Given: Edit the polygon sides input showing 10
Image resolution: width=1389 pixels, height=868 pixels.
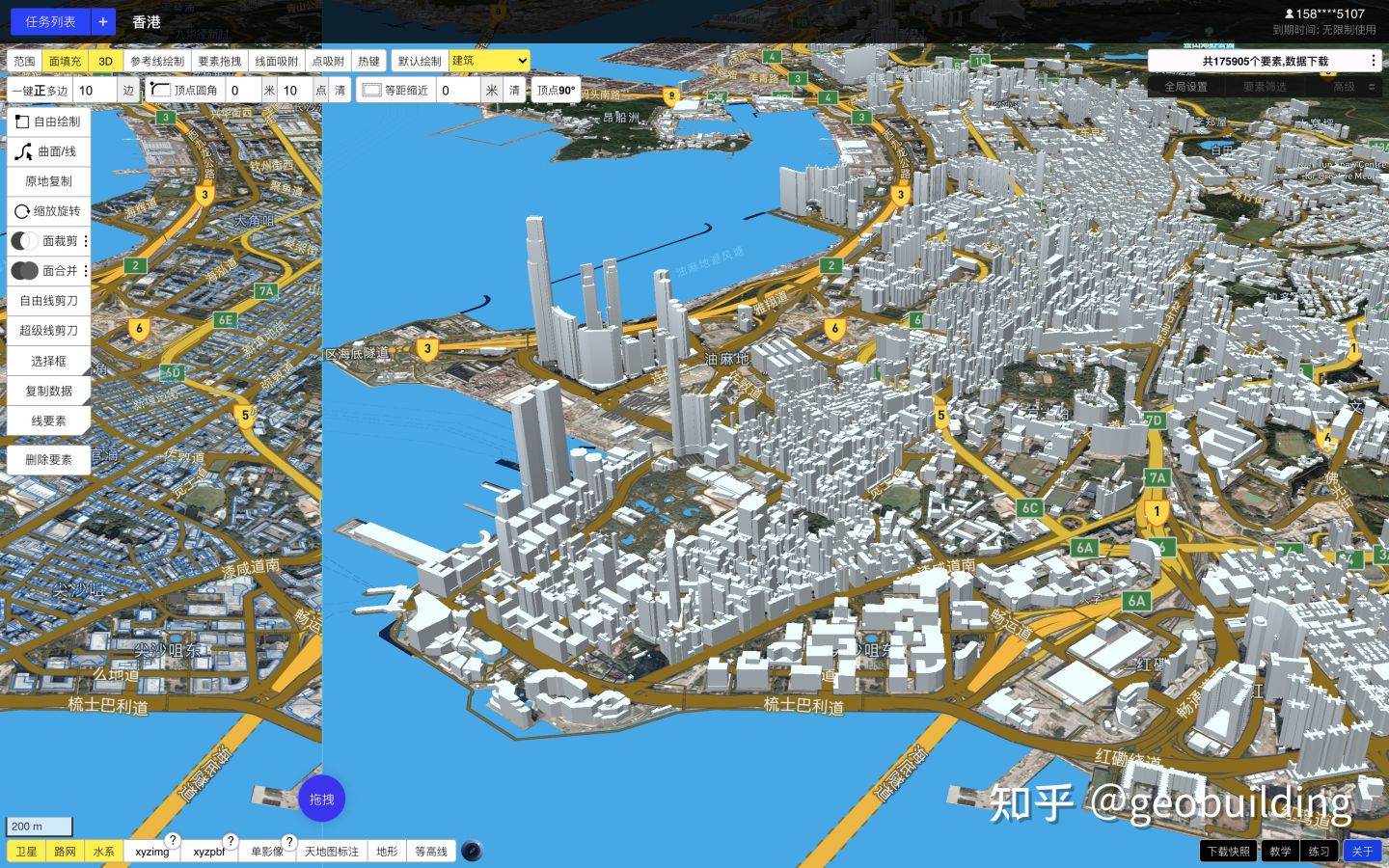Looking at the screenshot, I should [x=95, y=91].
